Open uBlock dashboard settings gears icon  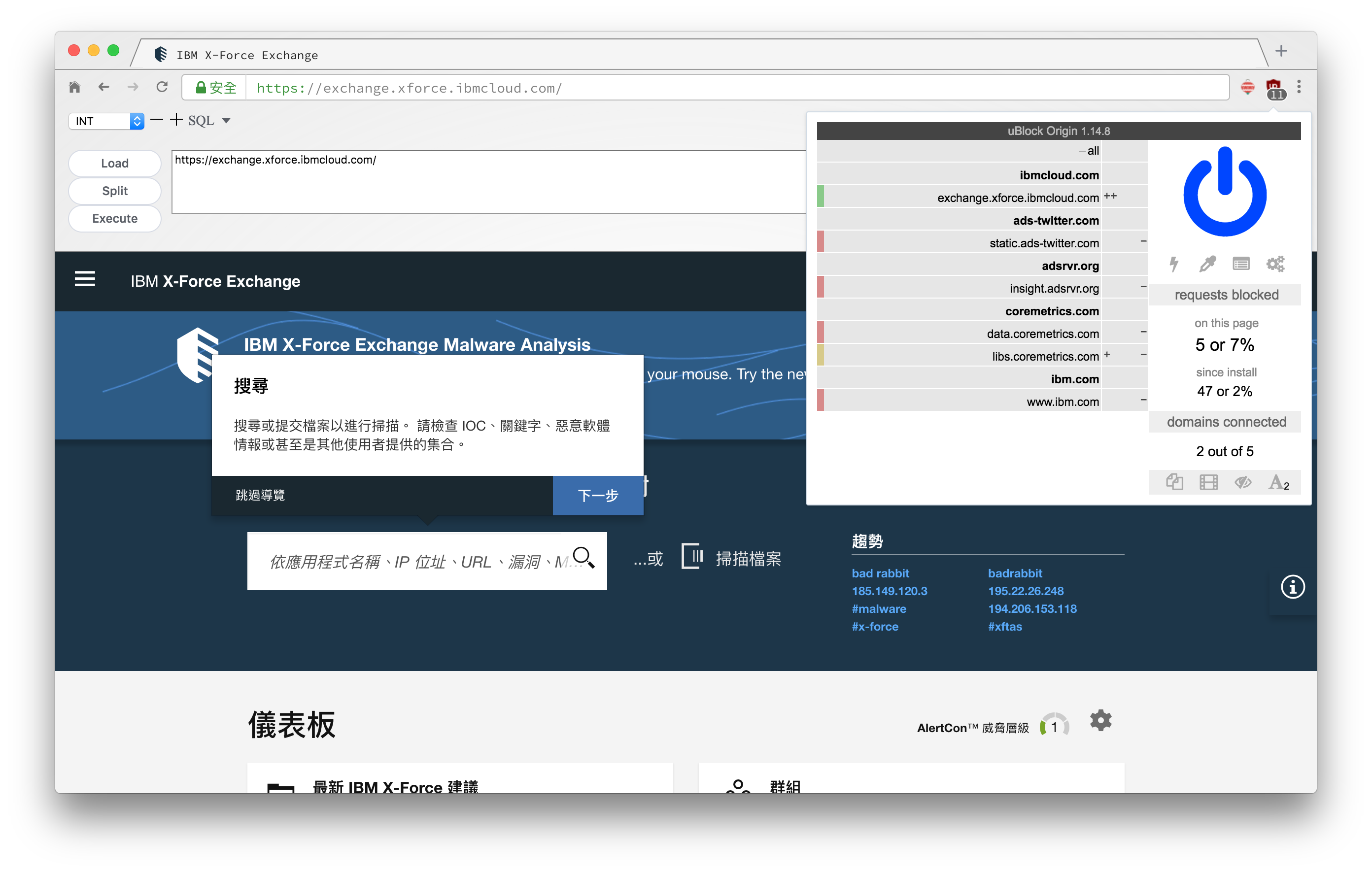pos(1275,264)
